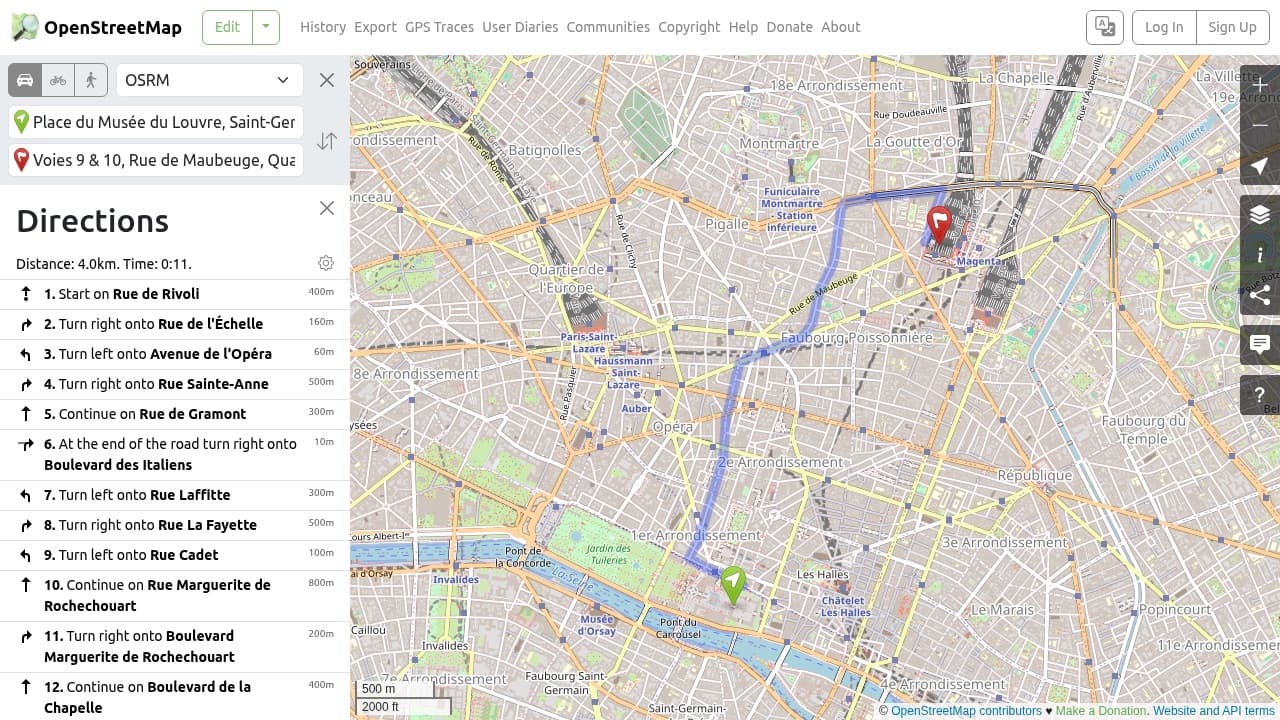Open the Share panel

[x=1260, y=295]
